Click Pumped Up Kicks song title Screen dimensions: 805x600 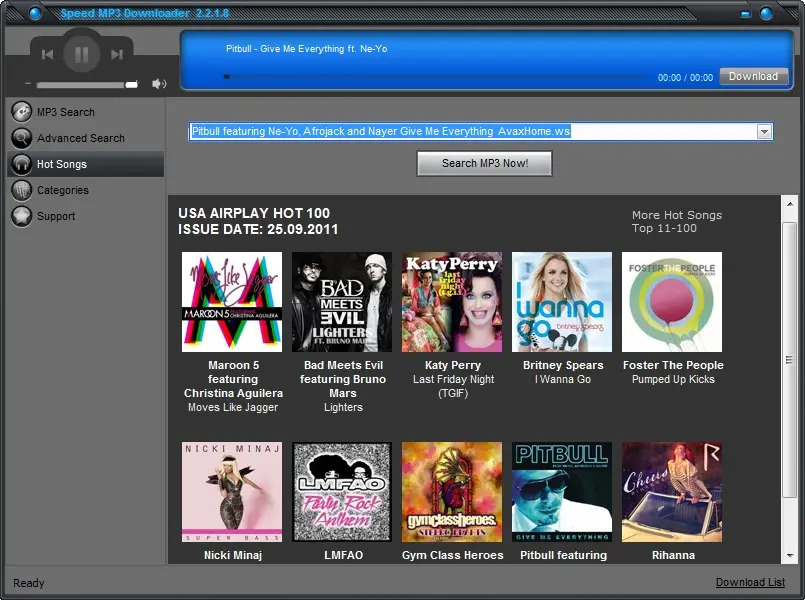point(673,379)
